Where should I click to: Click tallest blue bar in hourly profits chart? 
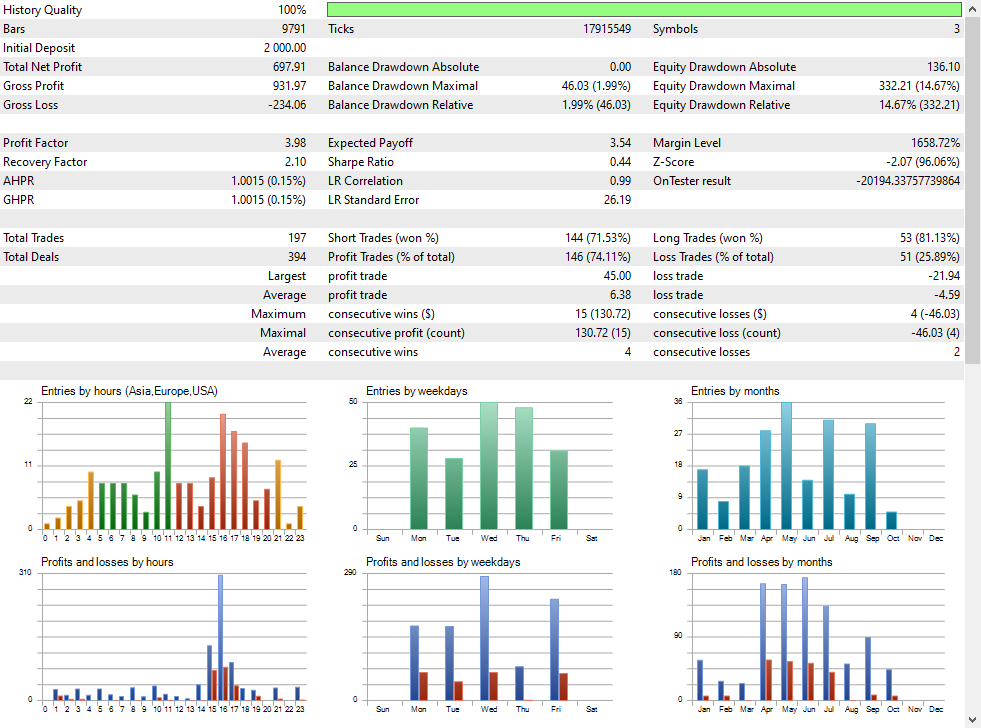(x=221, y=636)
